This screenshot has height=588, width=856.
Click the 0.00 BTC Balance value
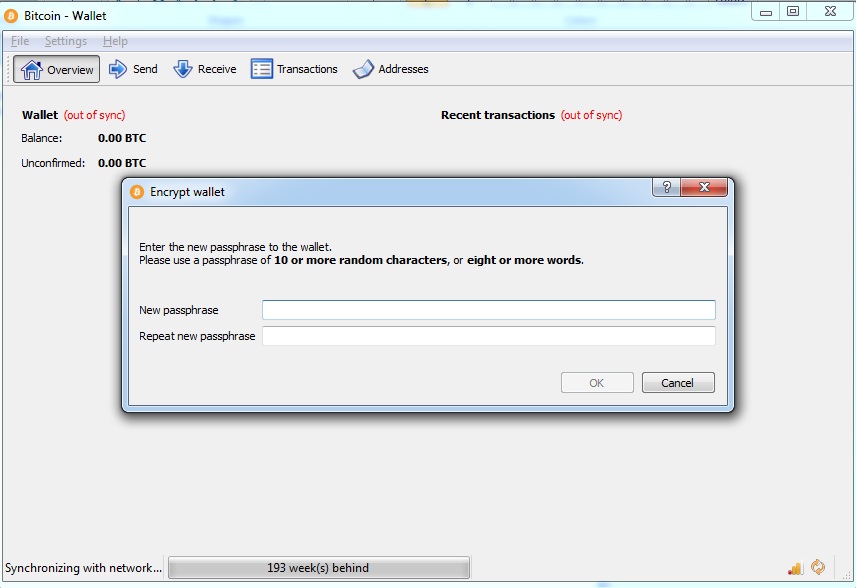[x=122, y=138]
